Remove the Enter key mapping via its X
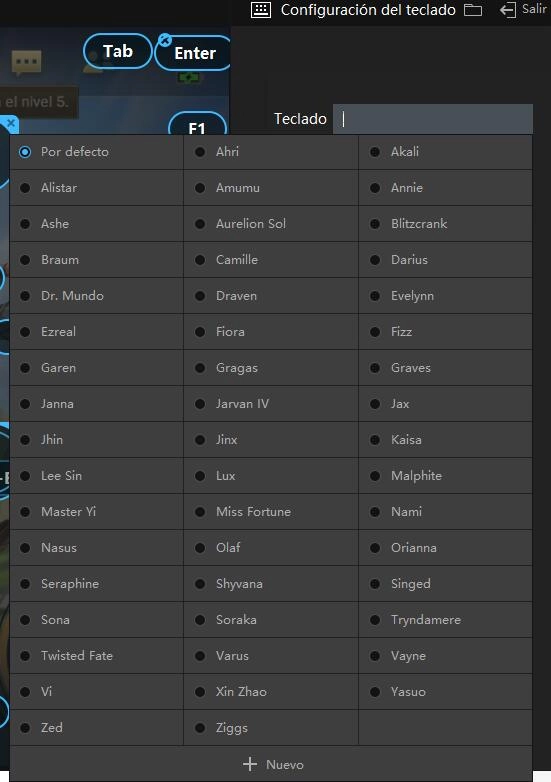 (x=165, y=40)
